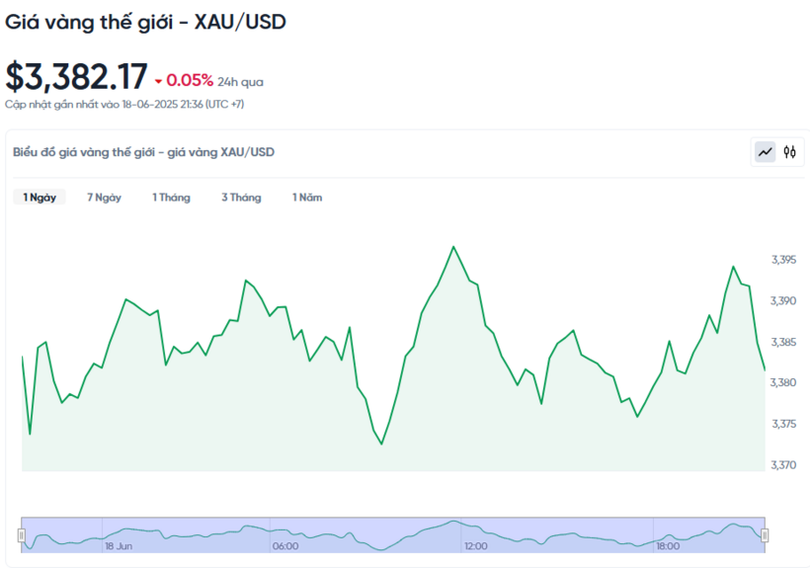Grab the right handle of range navigator

pos(765,536)
